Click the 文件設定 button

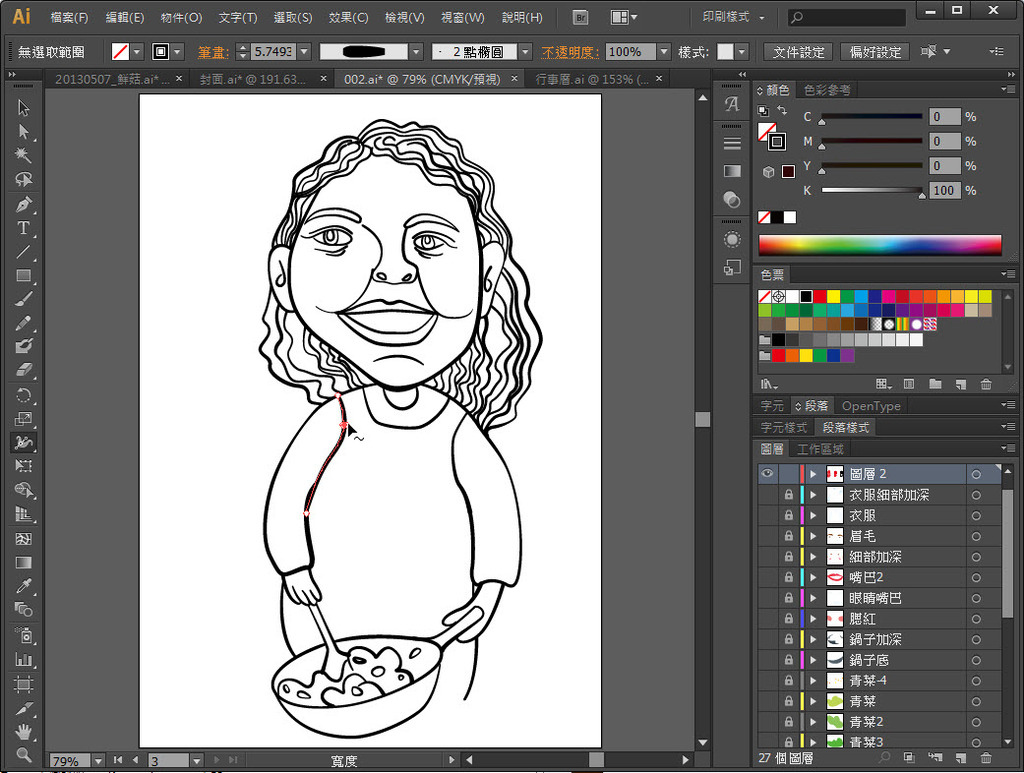[799, 52]
